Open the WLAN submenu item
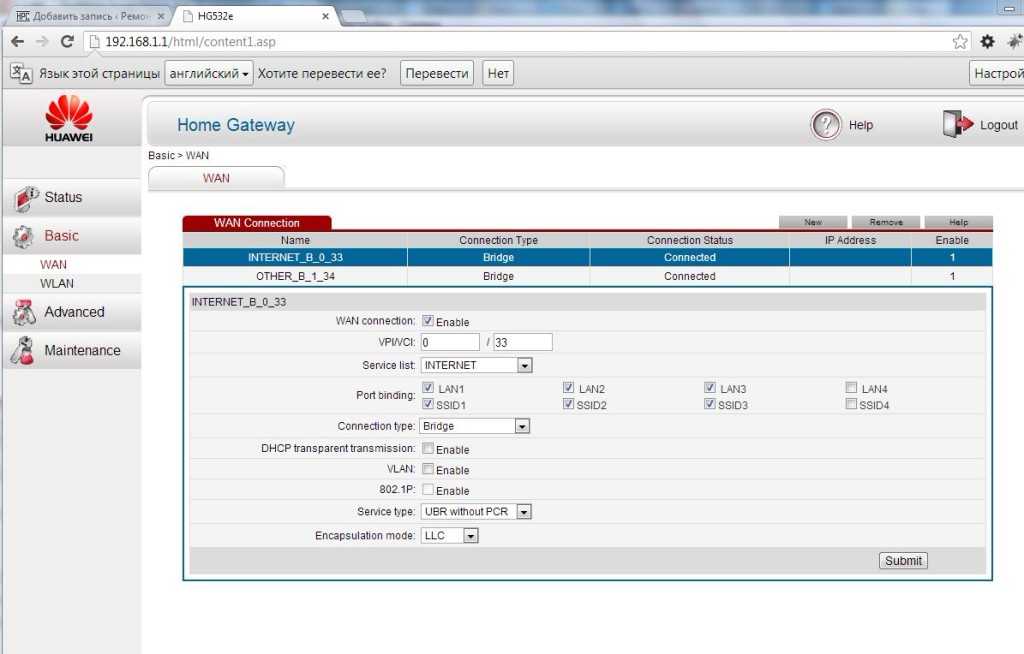Viewport: 1024px width, 654px height. pos(56,283)
